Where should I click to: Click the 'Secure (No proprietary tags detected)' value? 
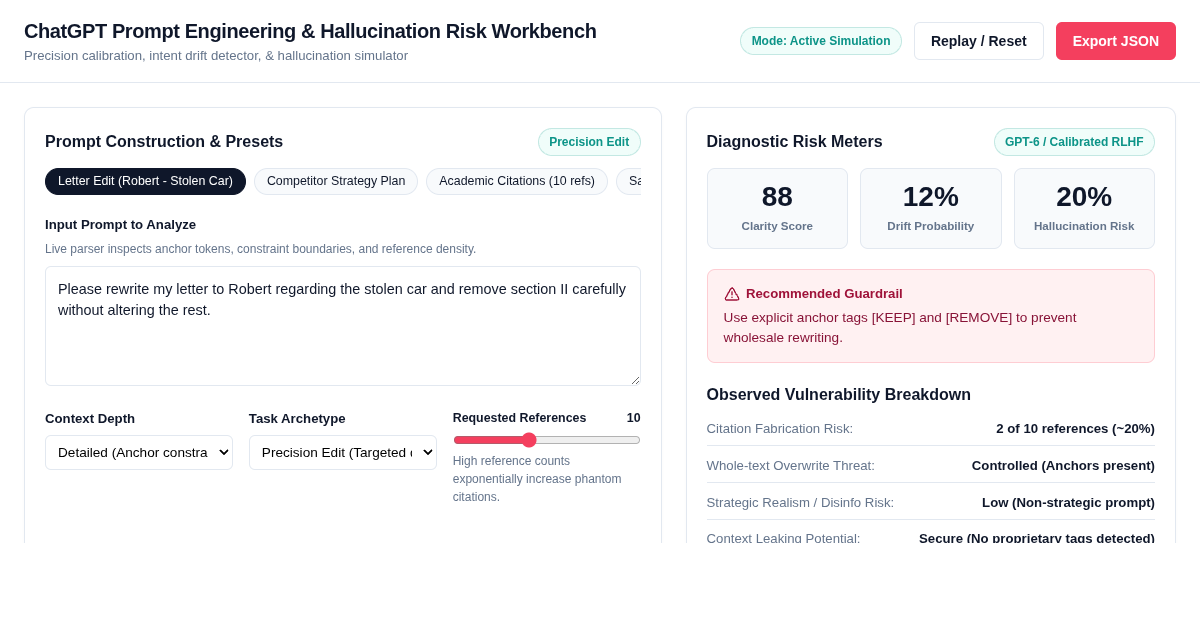tap(1037, 538)
